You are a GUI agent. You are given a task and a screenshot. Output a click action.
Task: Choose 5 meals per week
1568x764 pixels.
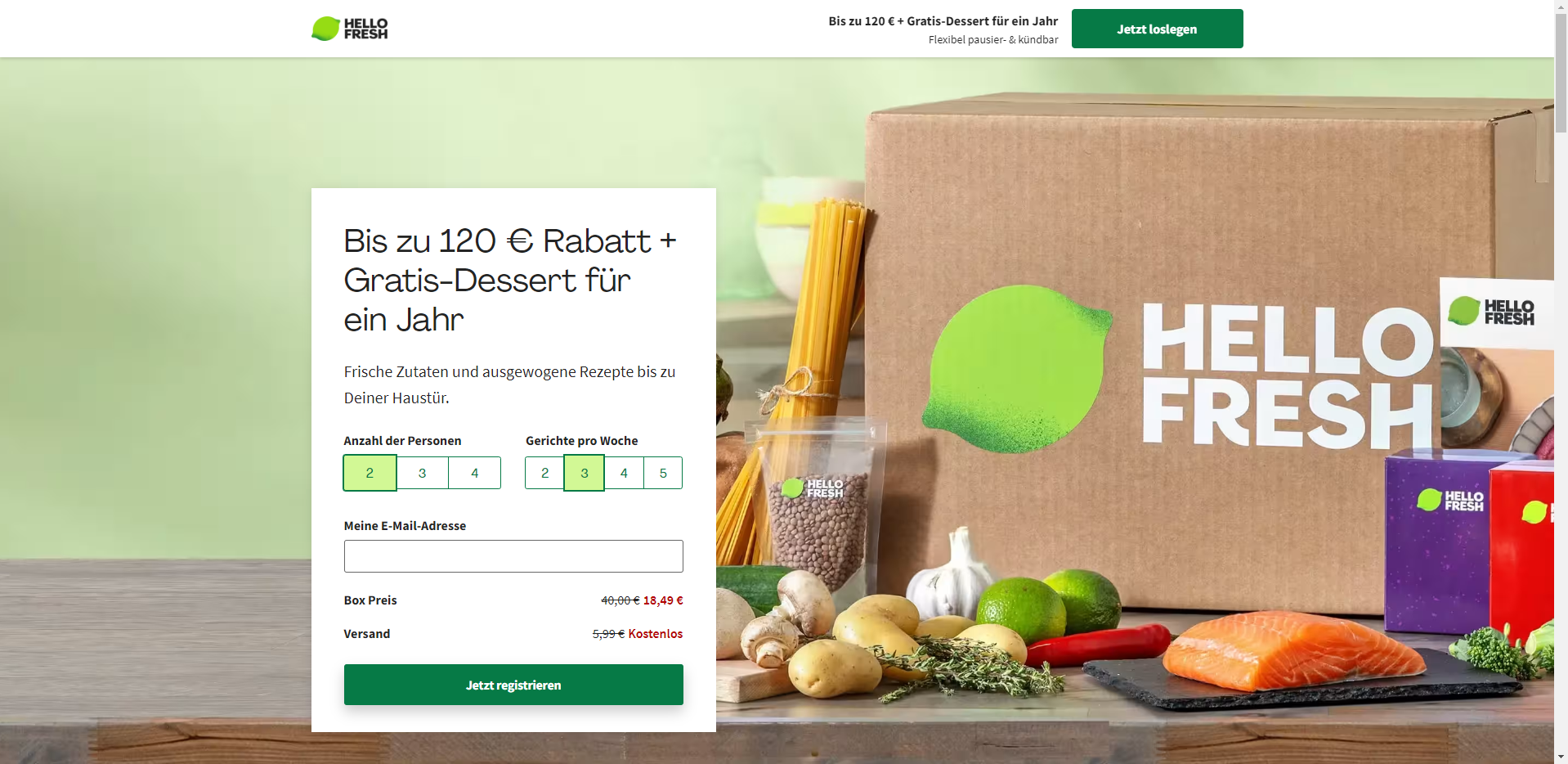click(663, 473)
